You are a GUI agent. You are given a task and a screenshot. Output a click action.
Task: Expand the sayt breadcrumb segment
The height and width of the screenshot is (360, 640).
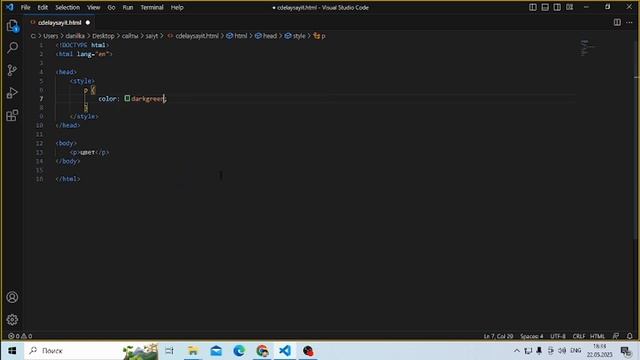(151, 36)
